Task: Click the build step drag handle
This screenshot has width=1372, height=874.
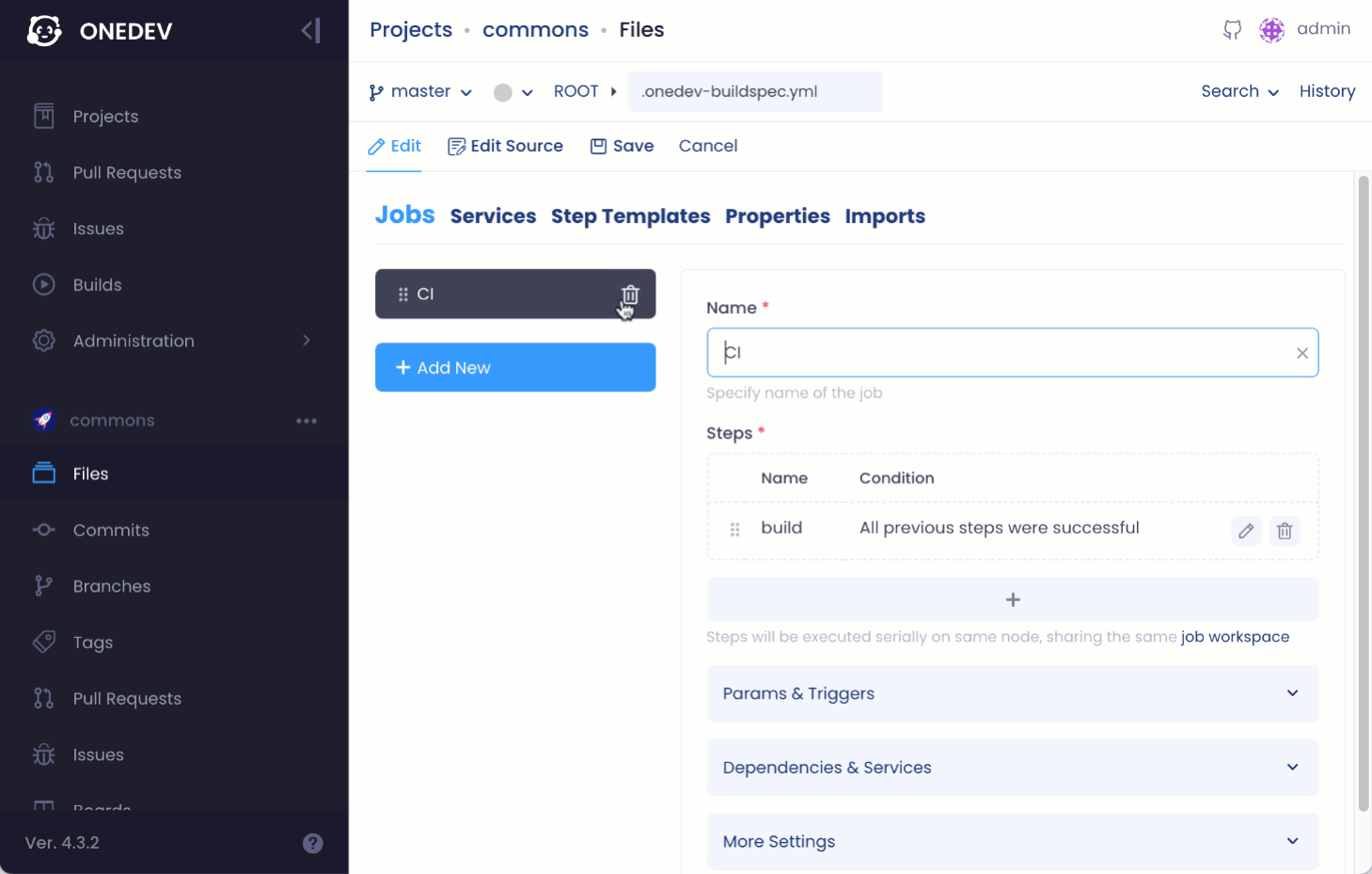Action: click(734, 530)
